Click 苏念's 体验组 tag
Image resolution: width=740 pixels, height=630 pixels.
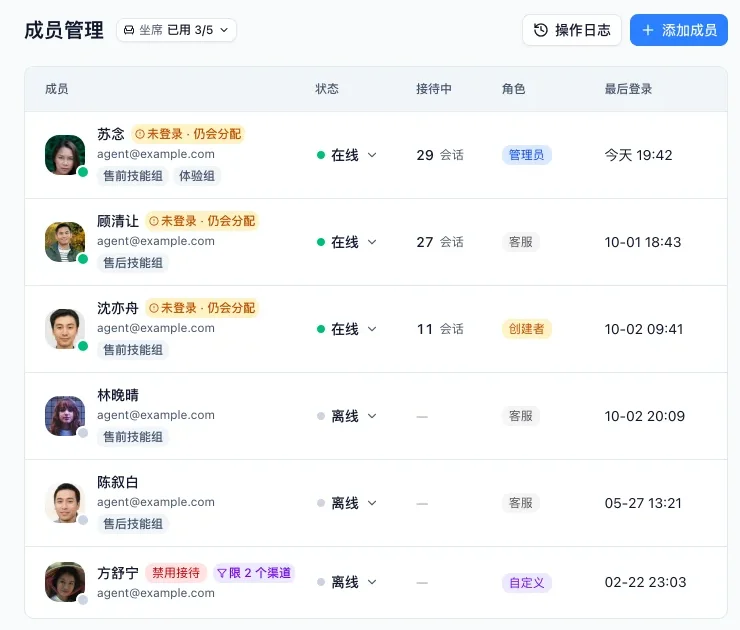(x=197, y=176)
